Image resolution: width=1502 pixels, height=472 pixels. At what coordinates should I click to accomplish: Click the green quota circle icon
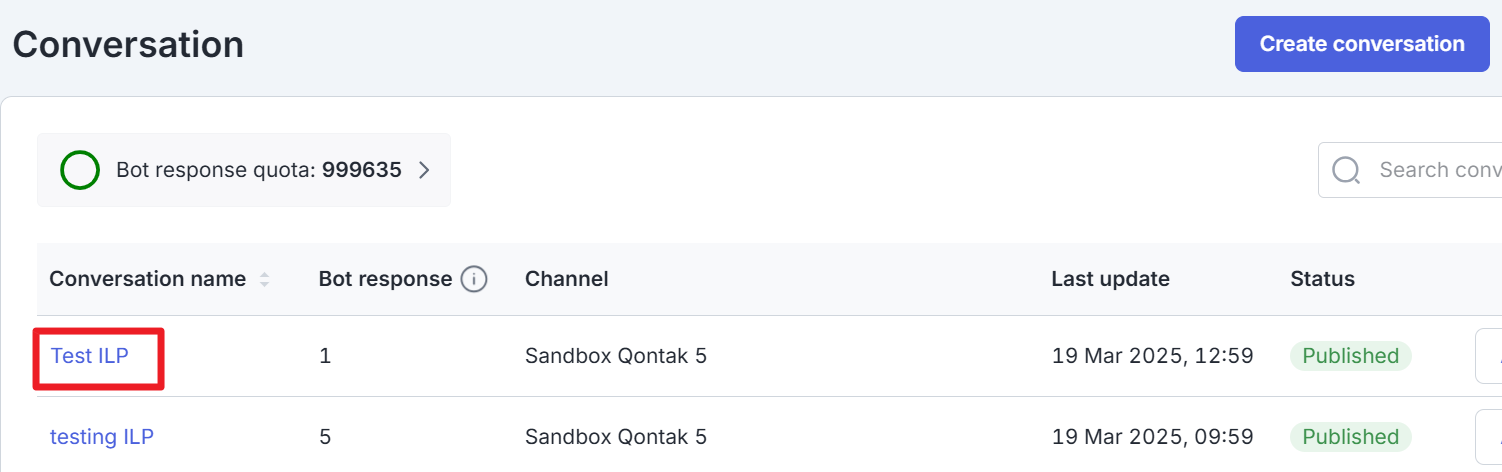[80, 170]
